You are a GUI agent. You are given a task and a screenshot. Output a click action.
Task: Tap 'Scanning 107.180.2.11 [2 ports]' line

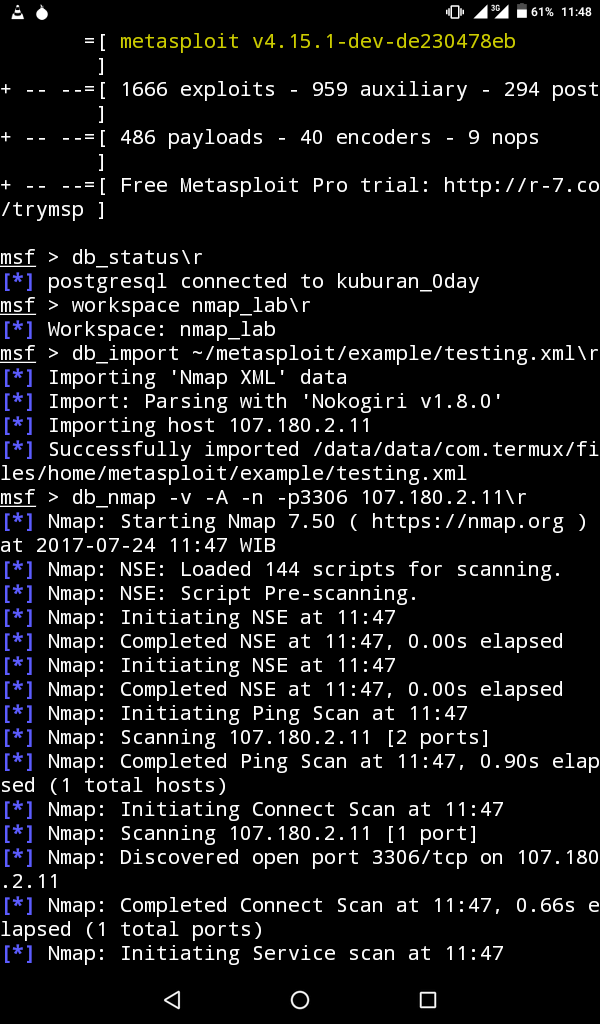(245, 737)
